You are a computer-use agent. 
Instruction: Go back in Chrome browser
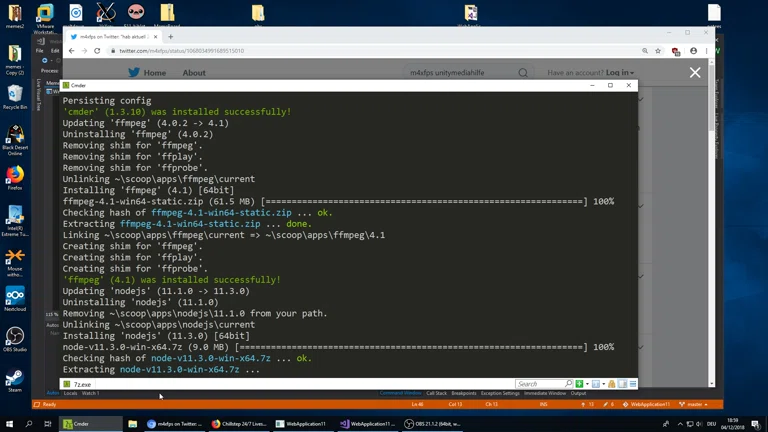tap(72, 51)
